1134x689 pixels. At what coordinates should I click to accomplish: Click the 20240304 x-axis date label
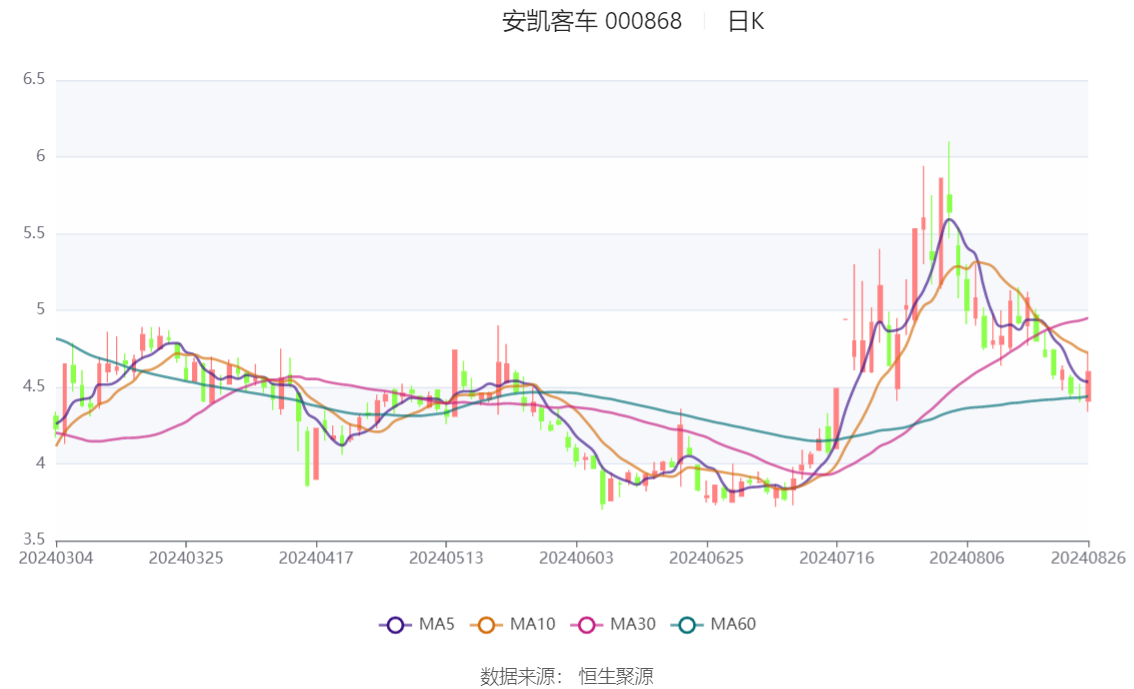click(x=56, y=558)
